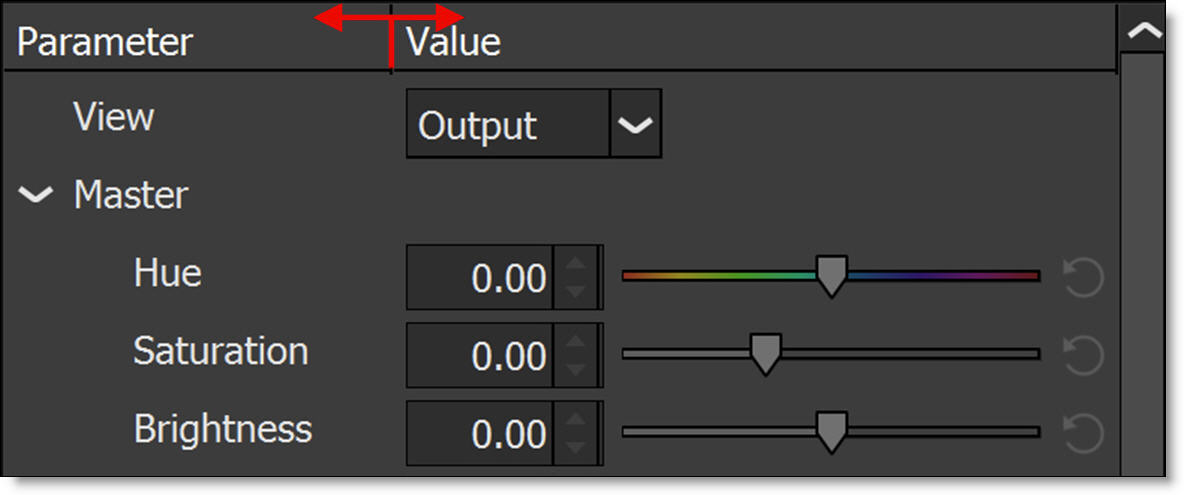Click the Saturation value input field
1184x495 pixels.
point(480,356)
